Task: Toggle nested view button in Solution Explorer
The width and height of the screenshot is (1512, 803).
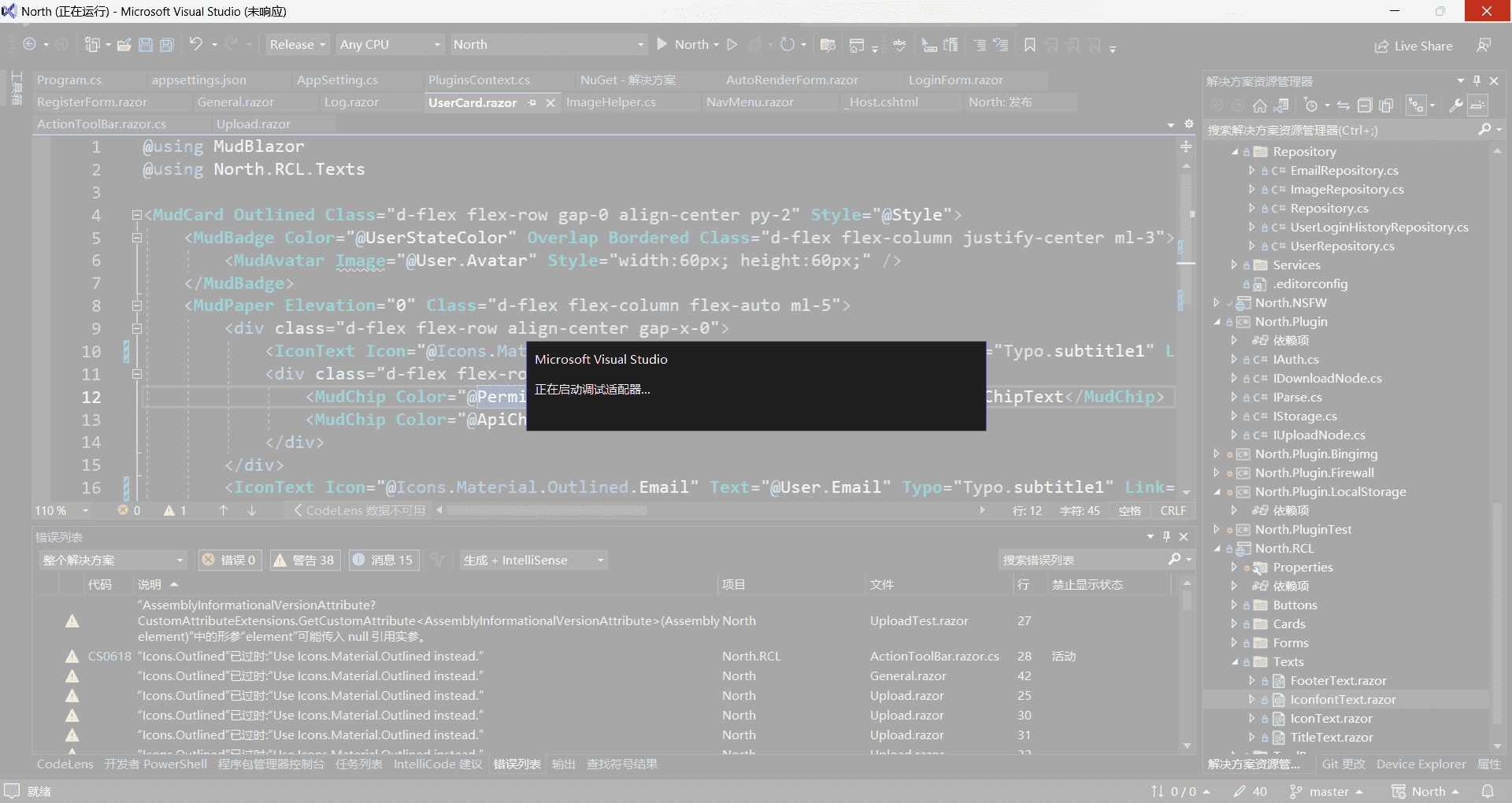Action: click(x=1416, y=105)
